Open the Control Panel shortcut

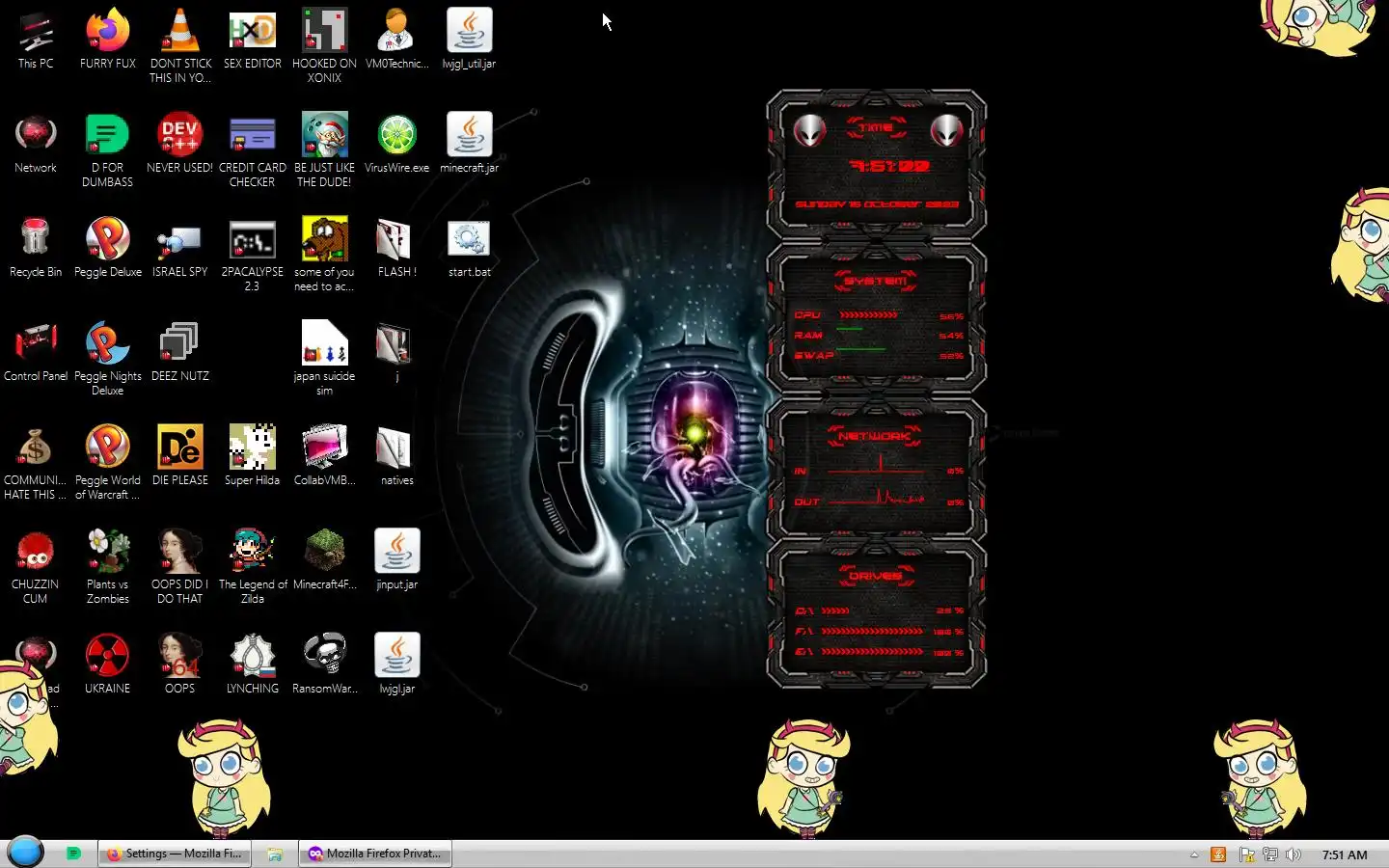click(x=36, y=351)
